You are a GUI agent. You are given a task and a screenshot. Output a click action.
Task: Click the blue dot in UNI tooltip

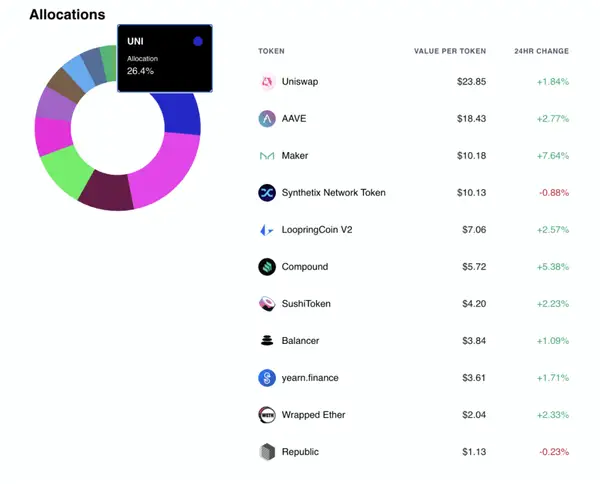pos(198,41)
